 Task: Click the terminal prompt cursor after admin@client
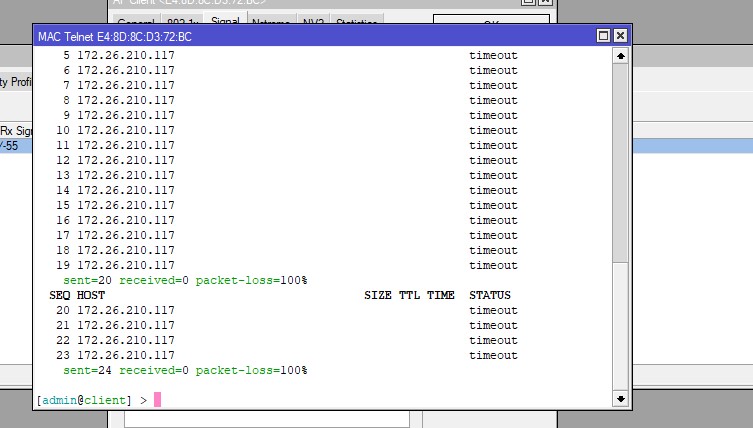coord(158,400)
